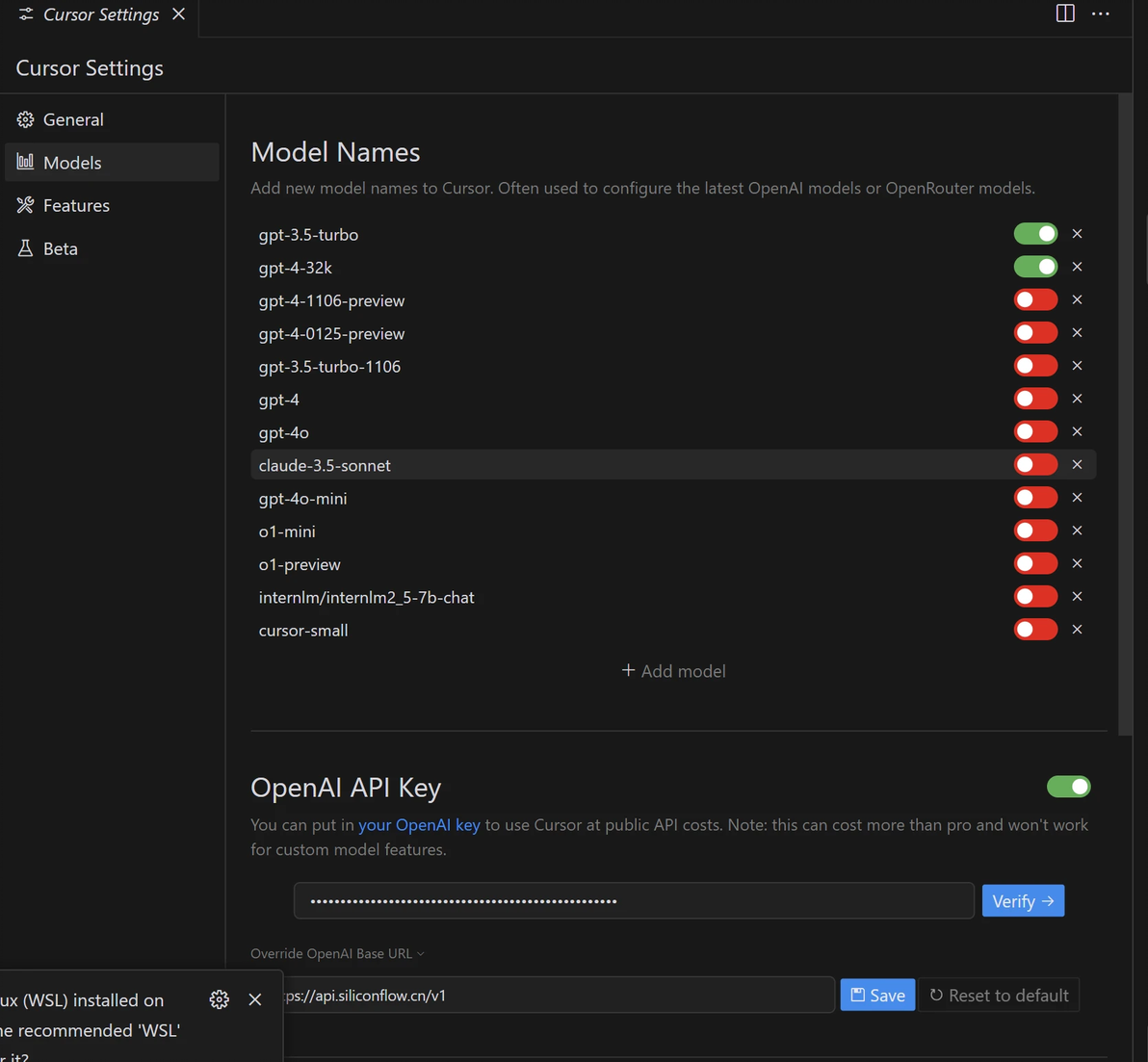The width and height of the screenshot is (1148, 1062).
Task: Delete the claude-3.5-sonnet model entry
Action: click(1078, 465)
